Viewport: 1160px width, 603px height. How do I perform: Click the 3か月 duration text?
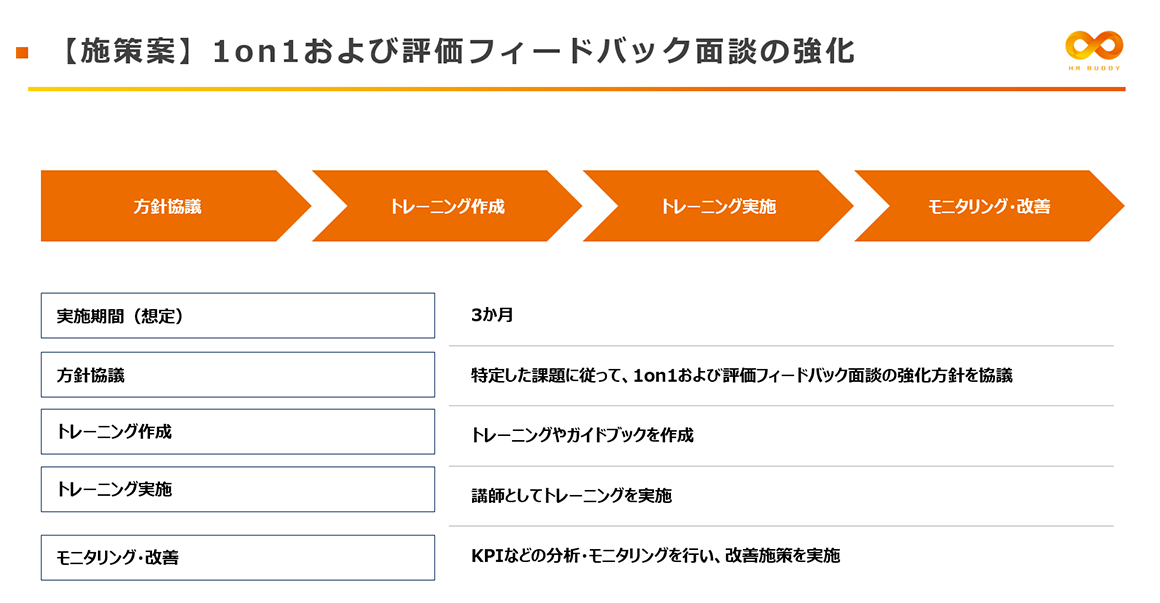492,315
